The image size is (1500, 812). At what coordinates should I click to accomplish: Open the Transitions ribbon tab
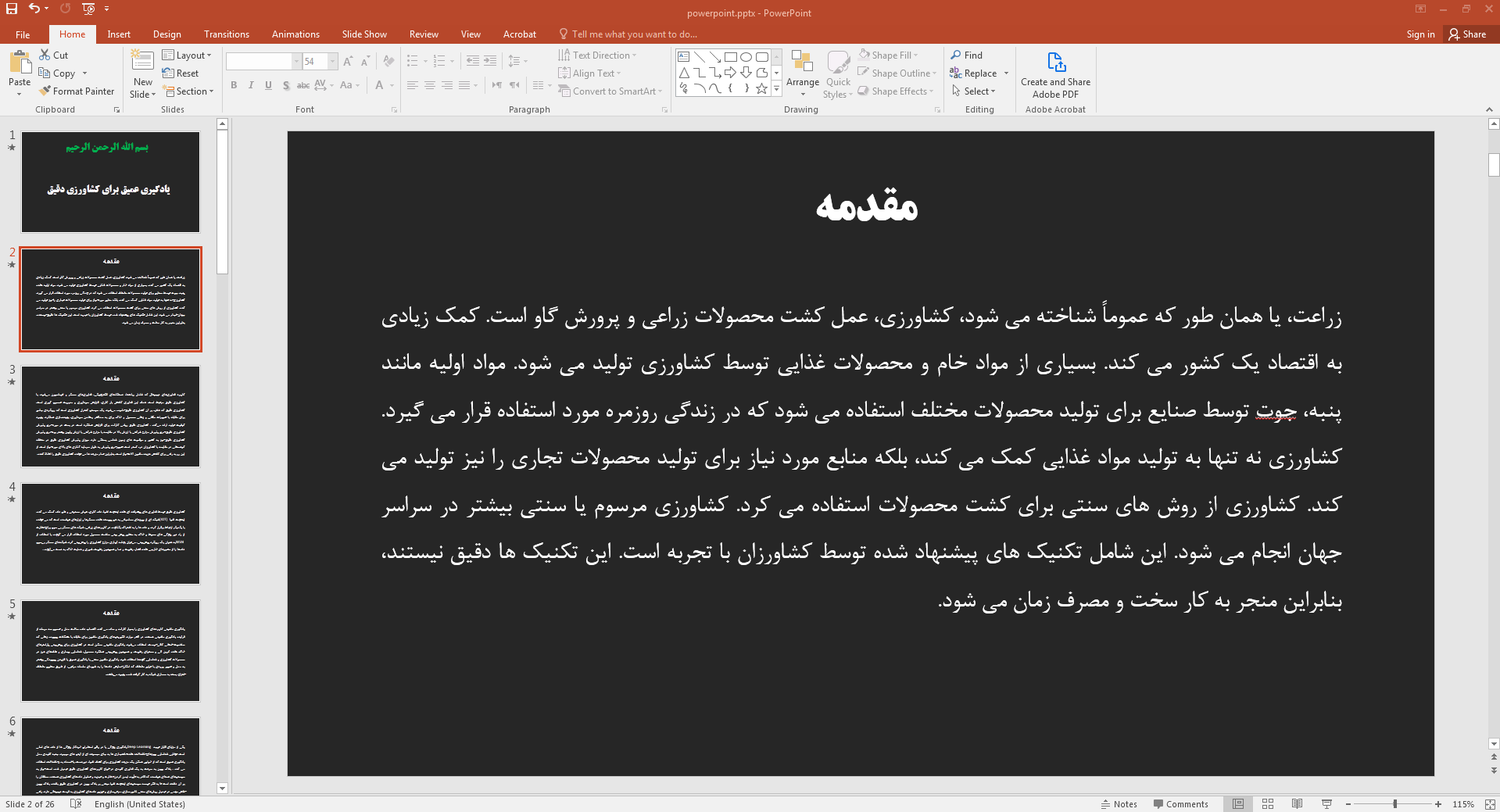pyautogui.click(x=226, y=34)
